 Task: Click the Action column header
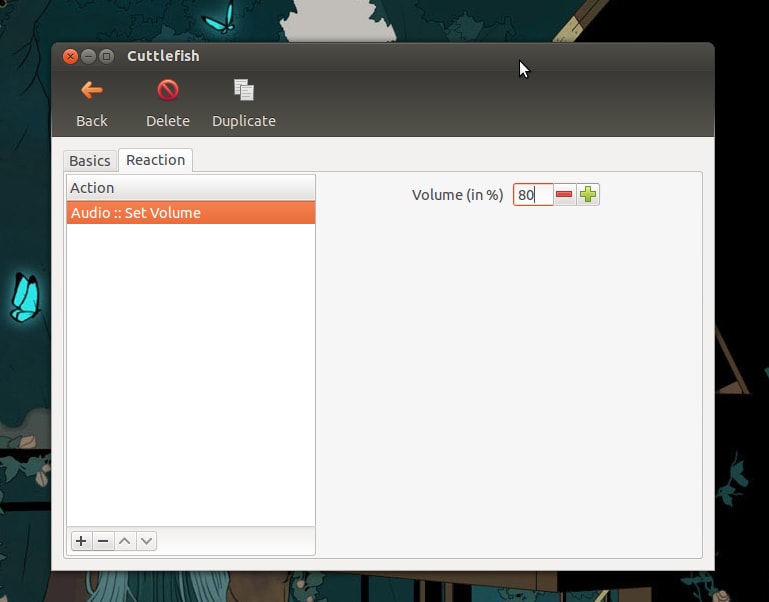point(191,188)
